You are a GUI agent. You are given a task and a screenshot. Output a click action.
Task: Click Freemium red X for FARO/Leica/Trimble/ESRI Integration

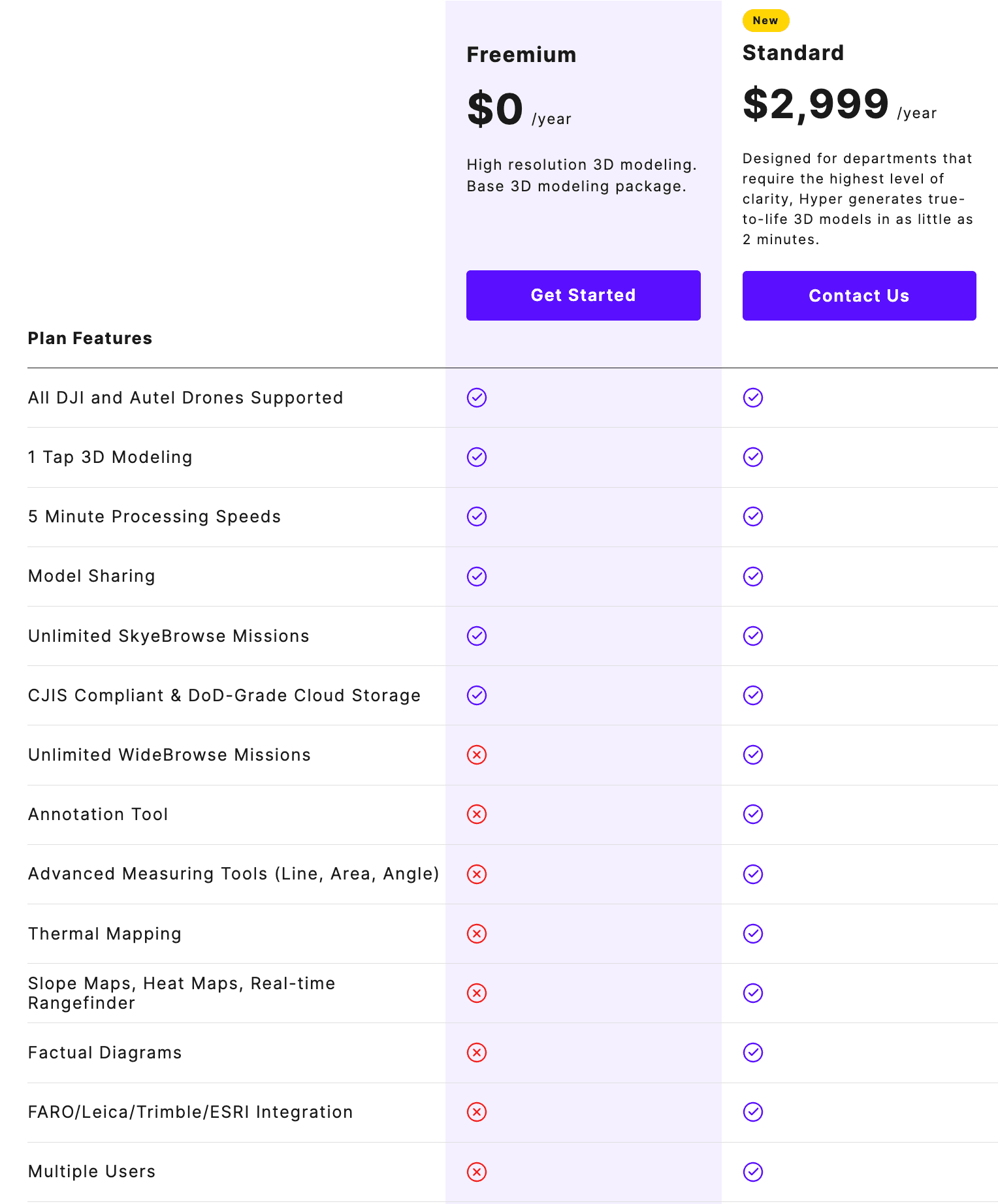(477, 1112)
